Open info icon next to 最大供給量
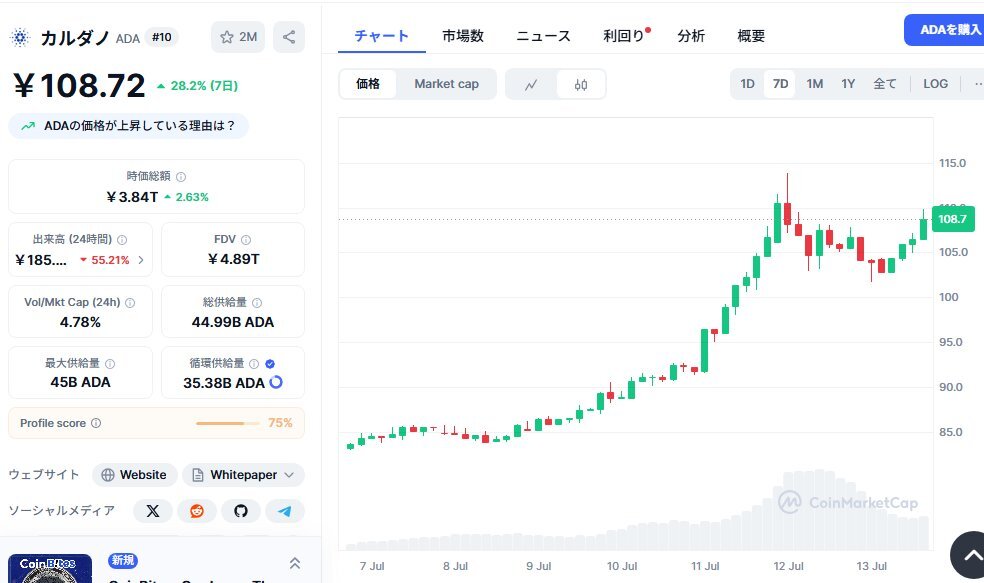 pos(110,364)
